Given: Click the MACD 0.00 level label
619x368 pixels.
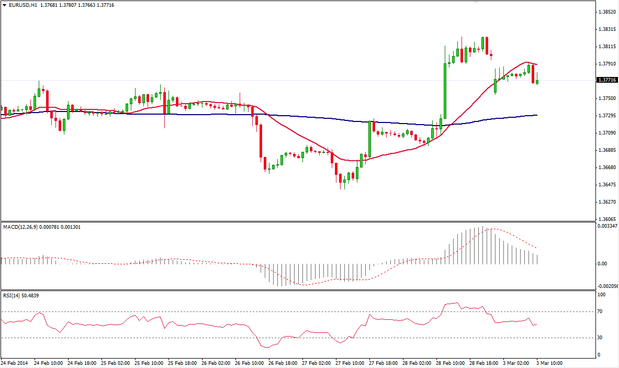Looking at the screenshot, I should (602, 264).
